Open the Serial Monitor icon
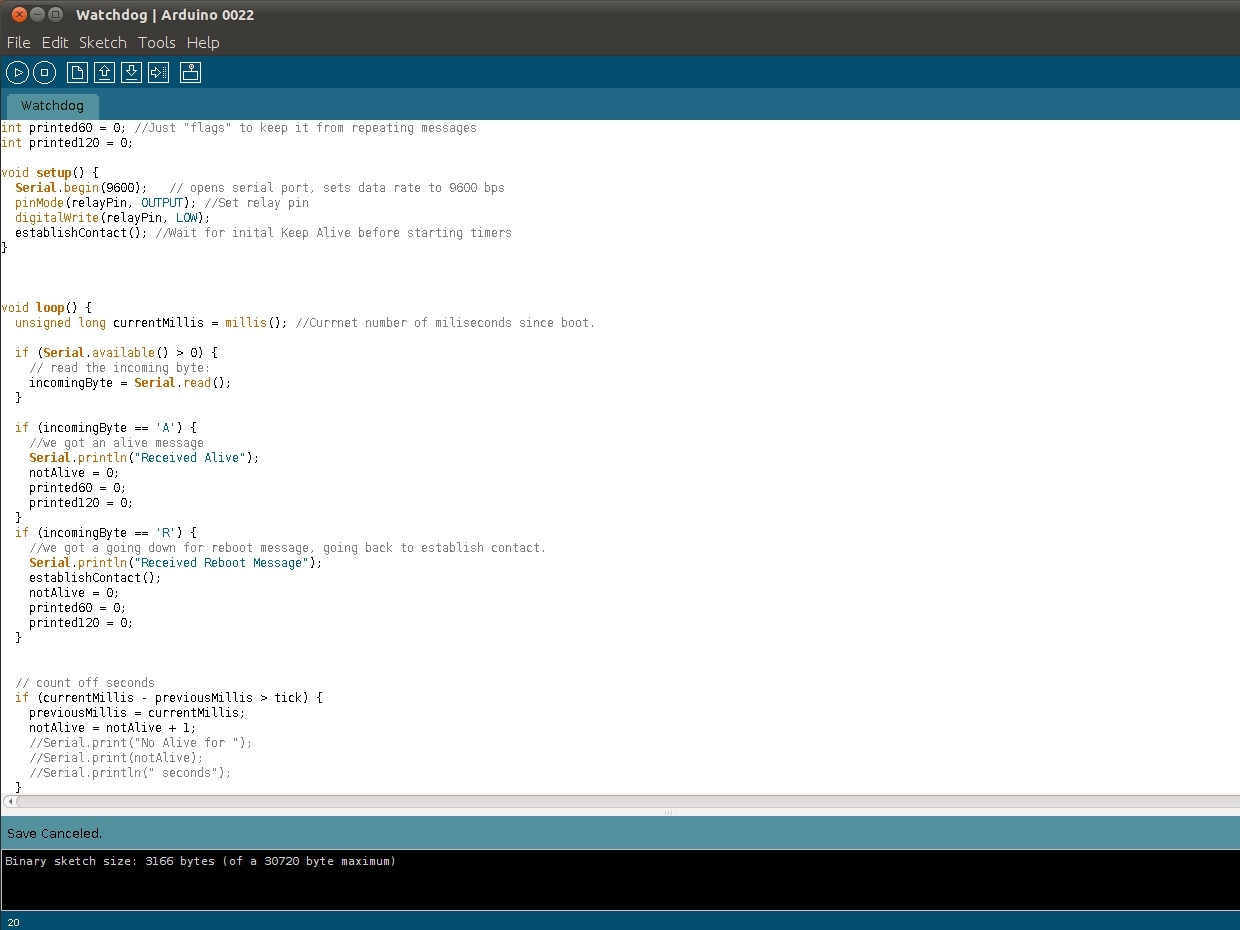This screenshot has height=930, width=1240. (191, 72)
